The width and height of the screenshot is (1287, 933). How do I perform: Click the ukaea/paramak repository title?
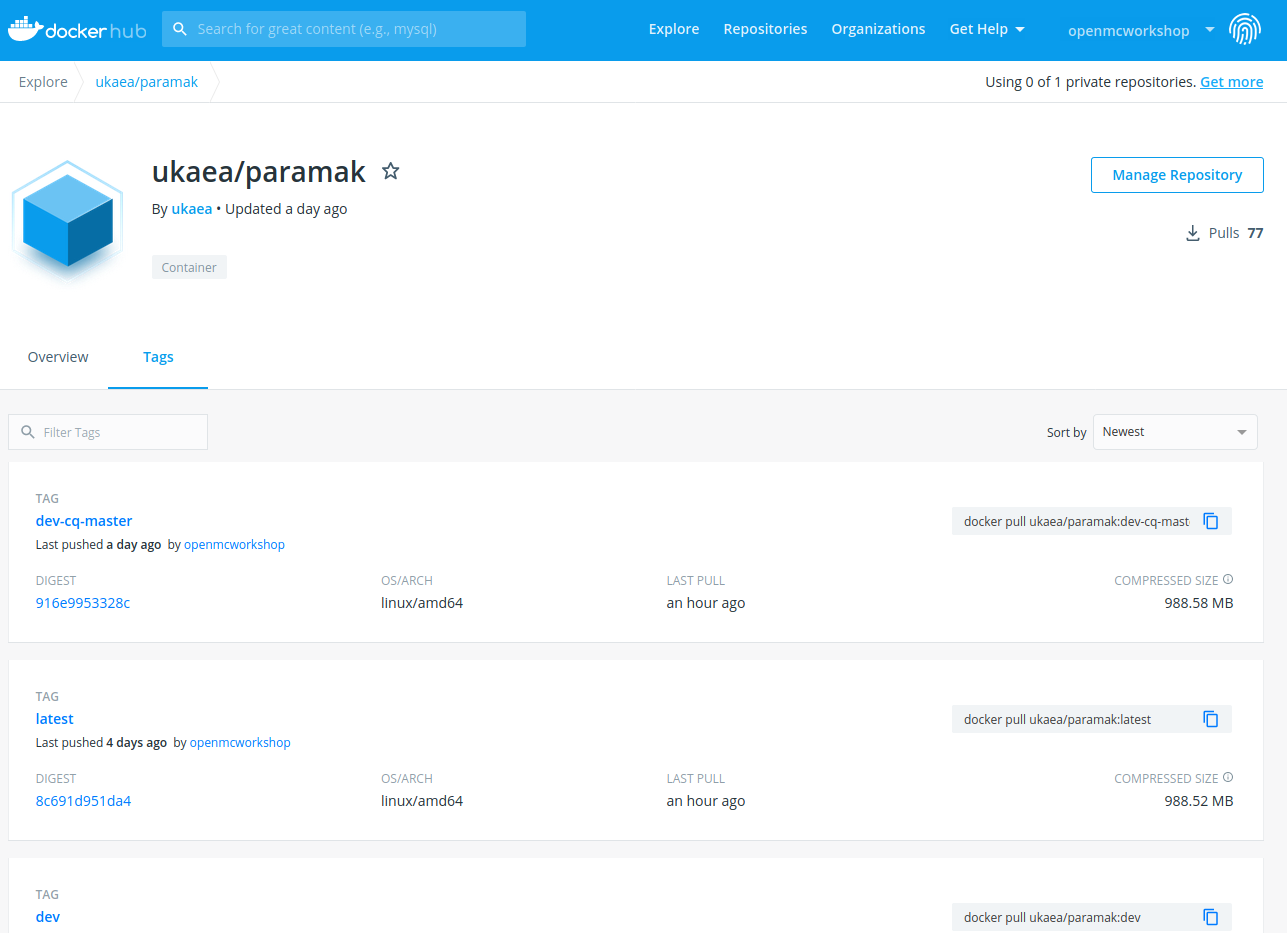(x=259, y=172)
